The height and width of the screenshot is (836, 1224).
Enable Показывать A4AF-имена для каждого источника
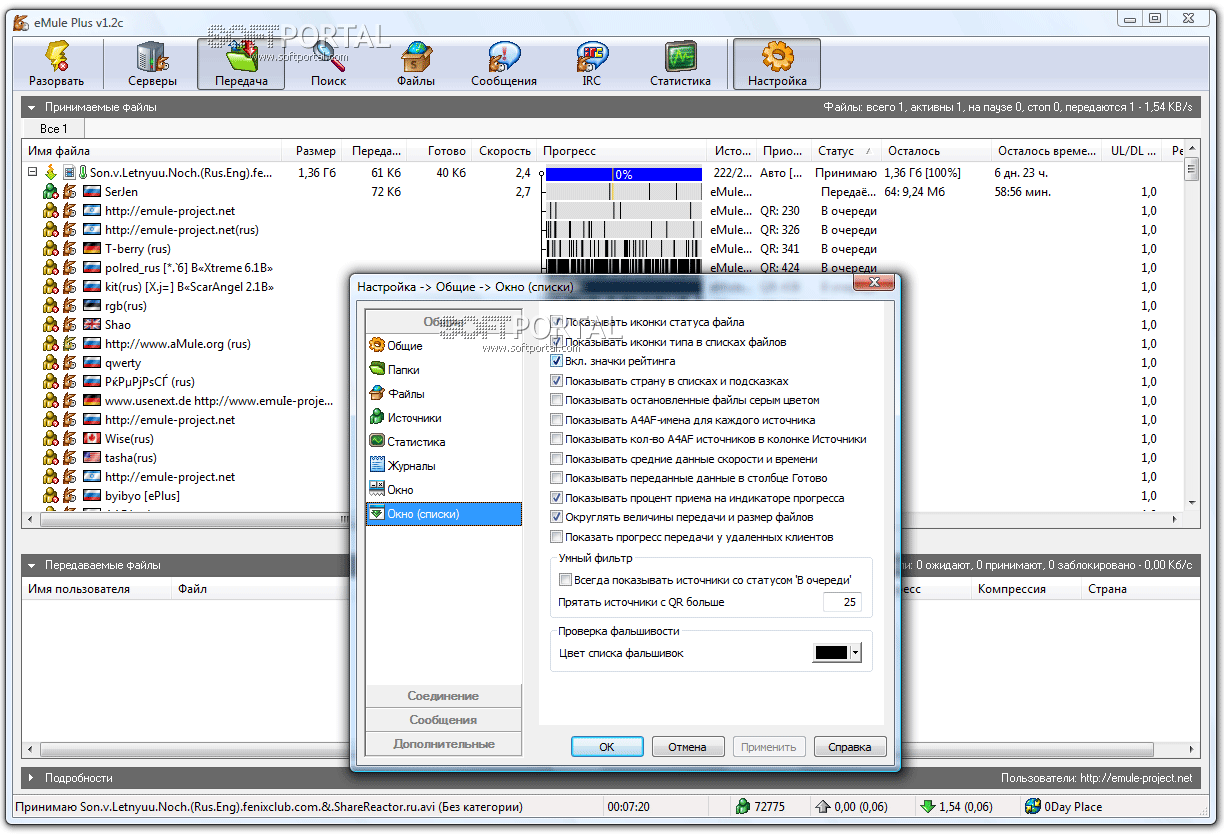557,421
